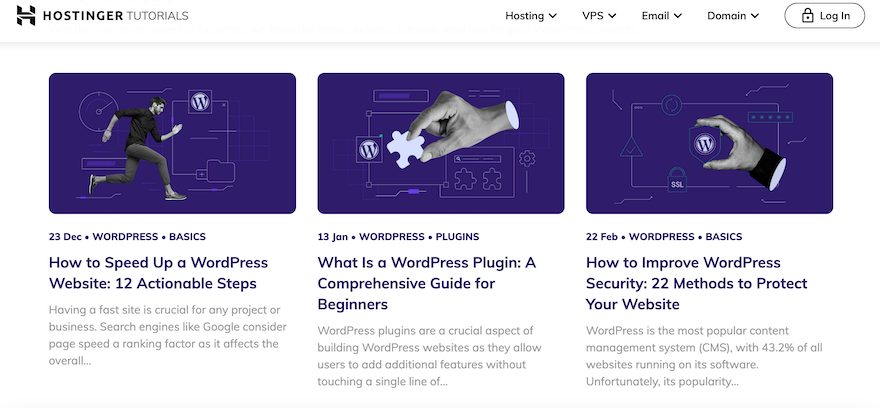Open the Hostinger Tutorials home link
This screenshot has width=880, height=408.
pos(103,16)
